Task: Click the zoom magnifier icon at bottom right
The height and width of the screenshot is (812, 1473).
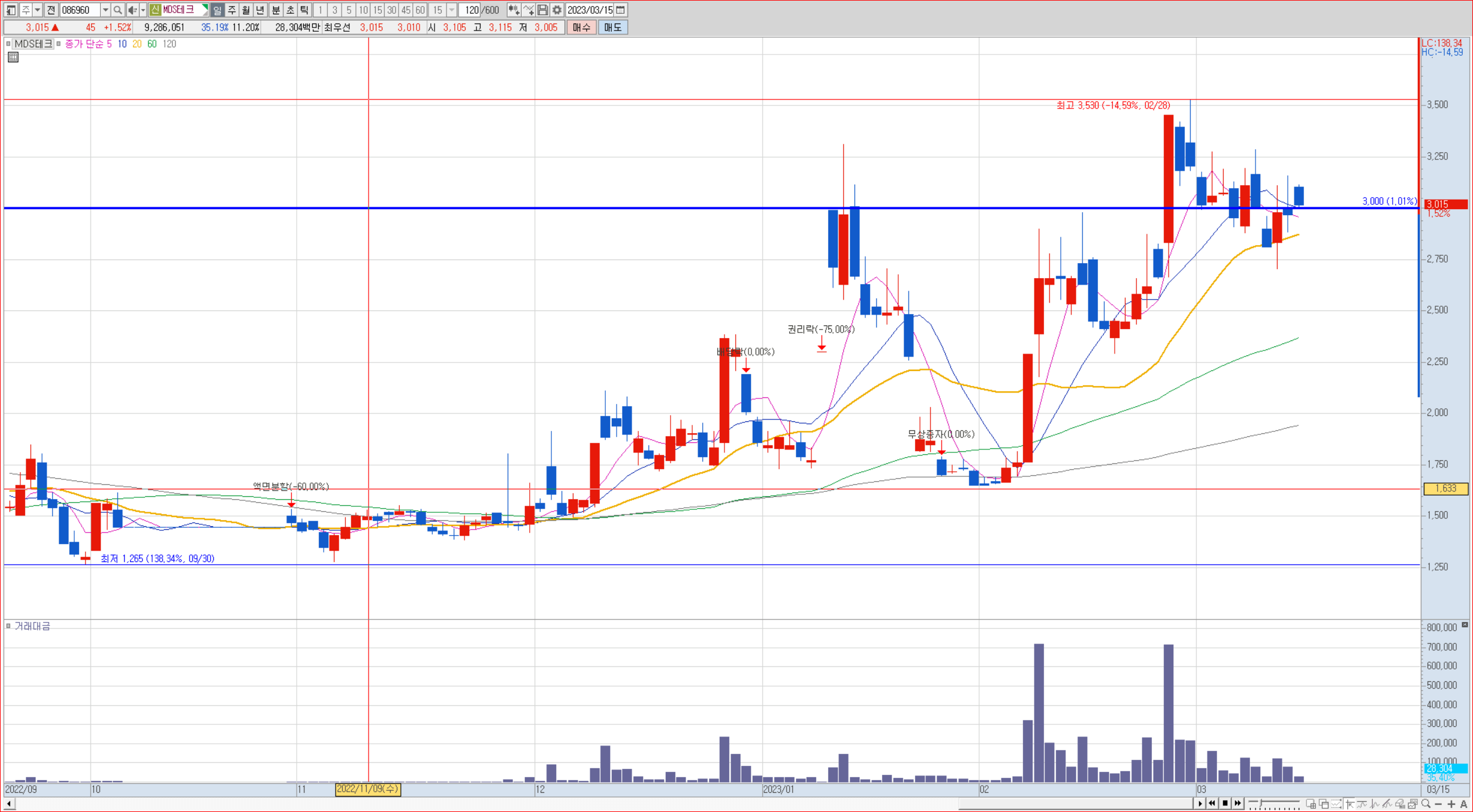Action: 1426,804
